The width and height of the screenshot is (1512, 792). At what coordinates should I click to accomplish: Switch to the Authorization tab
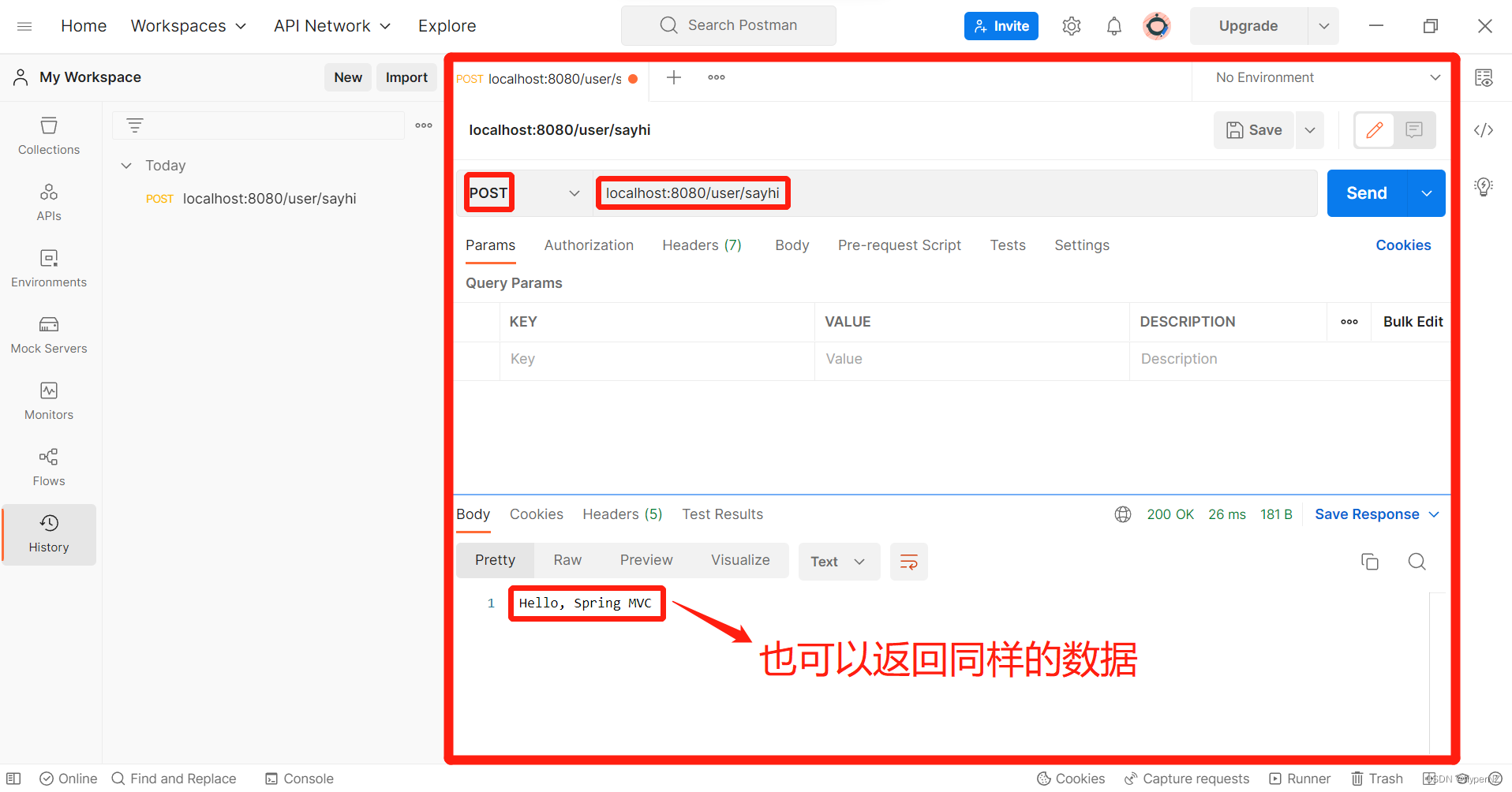coord(589,245)
